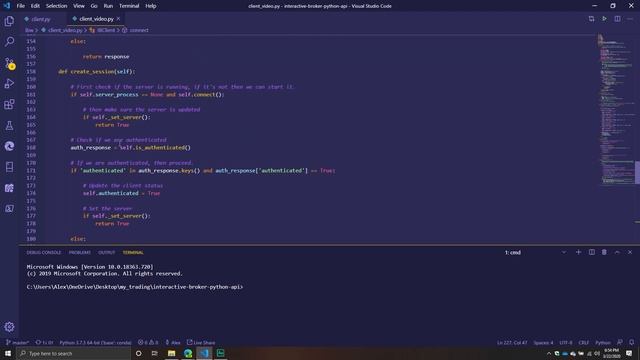Click the editor minimap
The width and height of the screenshot is (640, 360).
[616, 109]
